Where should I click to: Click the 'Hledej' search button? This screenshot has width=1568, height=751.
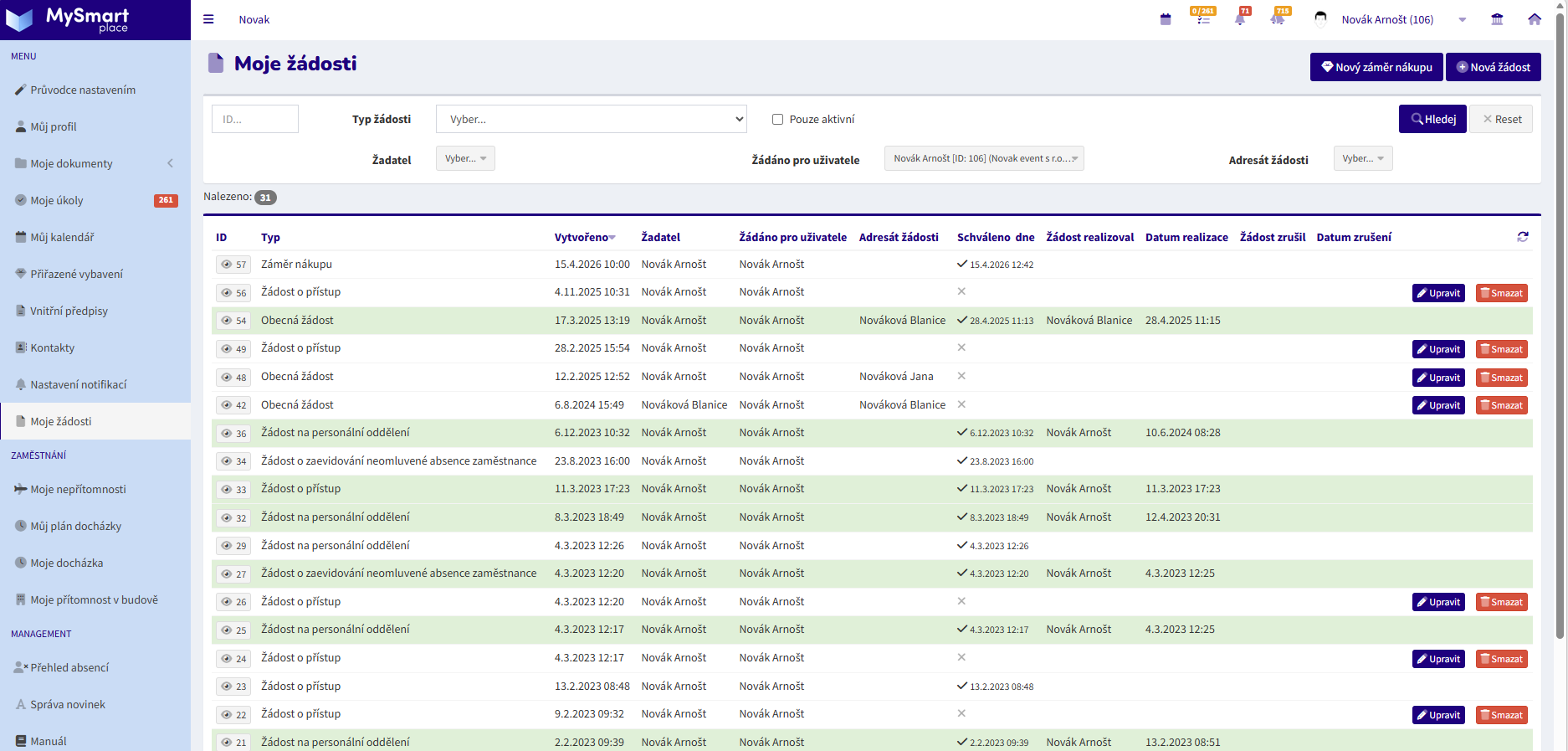click(x=1432, y=119)
